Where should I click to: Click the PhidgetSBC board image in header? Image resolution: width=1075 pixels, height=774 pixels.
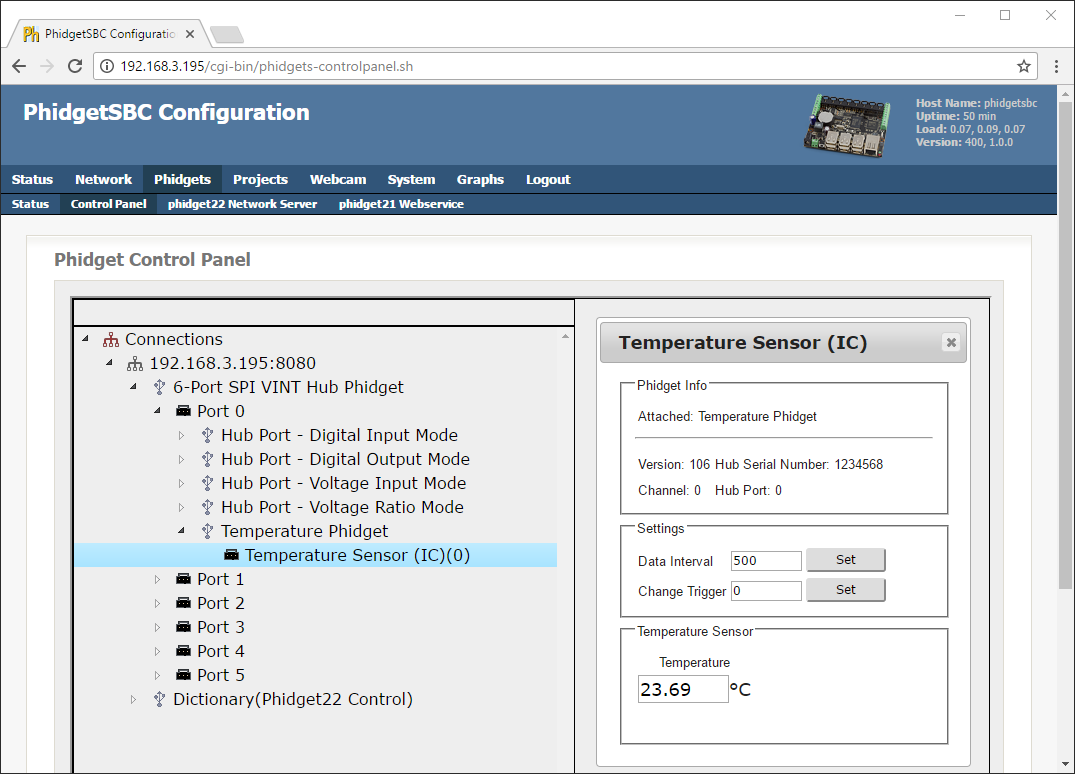tap(847, 125)
